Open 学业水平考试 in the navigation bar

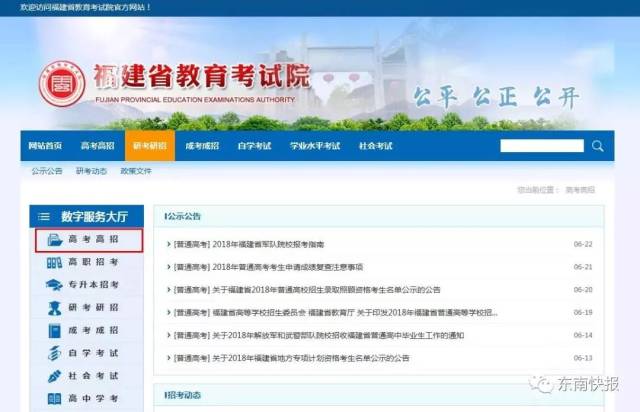click(315, 146)
